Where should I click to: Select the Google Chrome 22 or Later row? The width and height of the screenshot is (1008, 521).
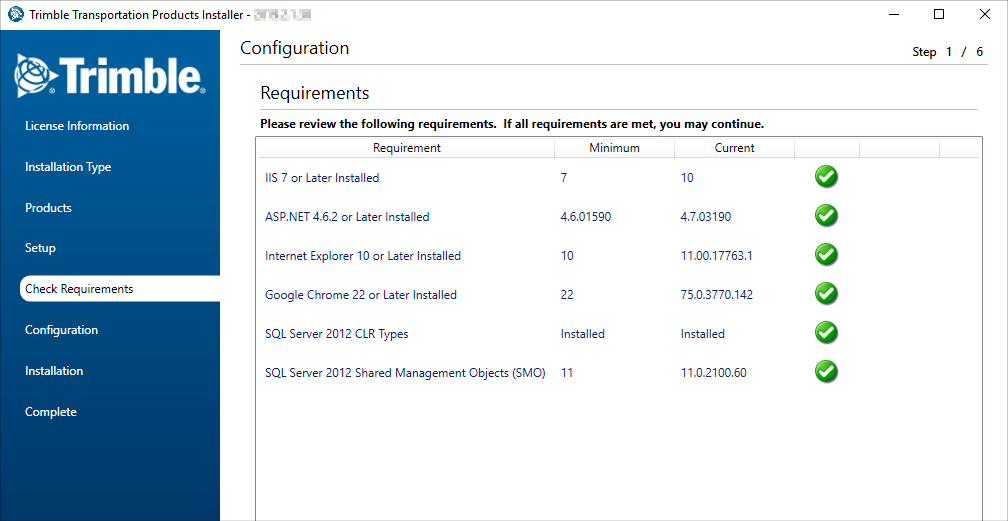(361, 295)
